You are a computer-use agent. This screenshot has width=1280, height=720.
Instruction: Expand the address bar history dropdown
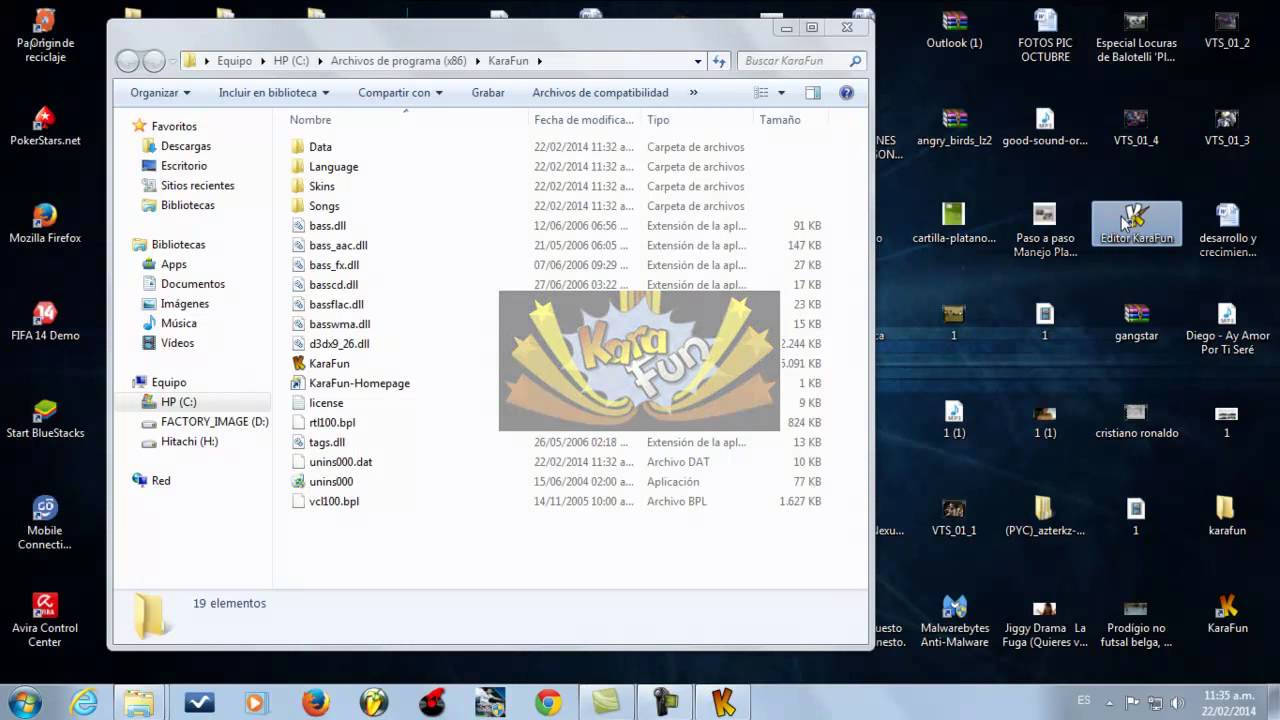[x=698, y=61]
